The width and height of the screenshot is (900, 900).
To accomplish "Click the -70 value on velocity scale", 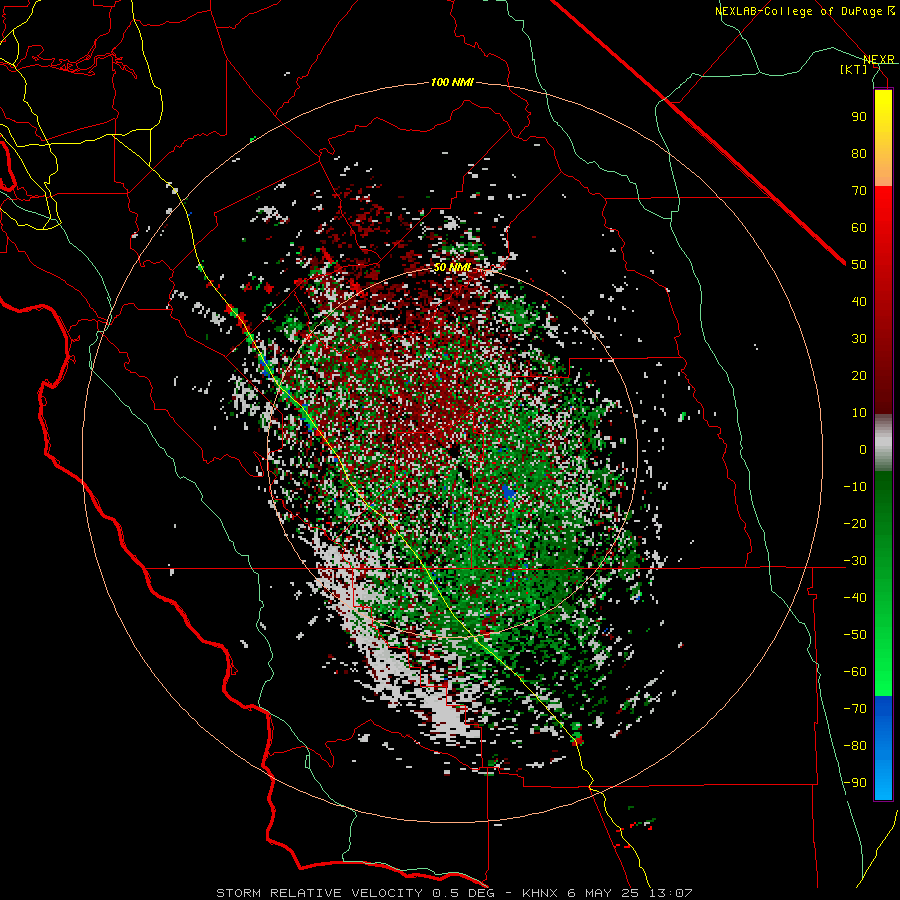I will [x=855, y=709].
